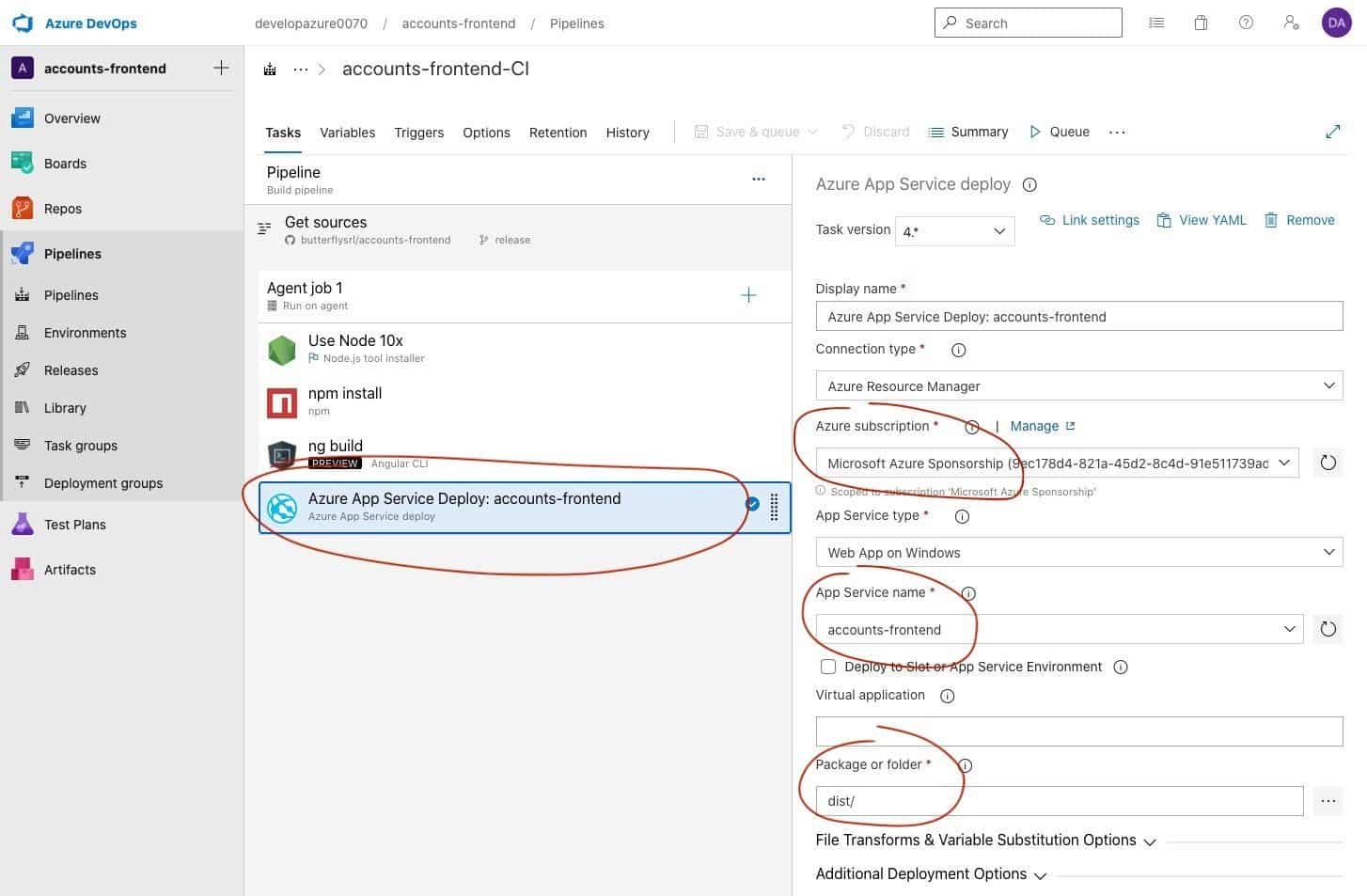Open the DA profile avatar

tap(1336, 23)
